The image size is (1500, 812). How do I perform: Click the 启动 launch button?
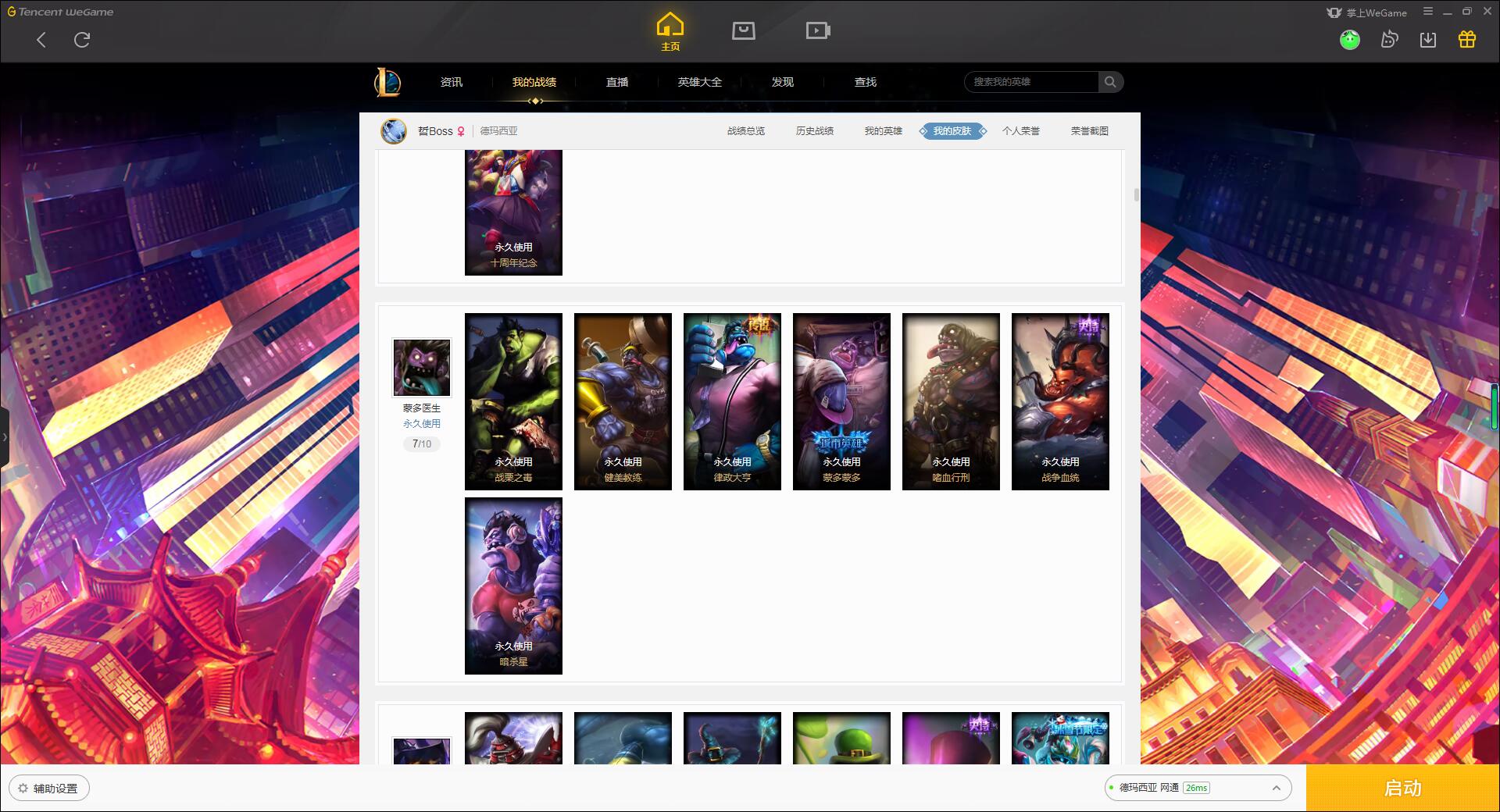(x=1402, y=788)
